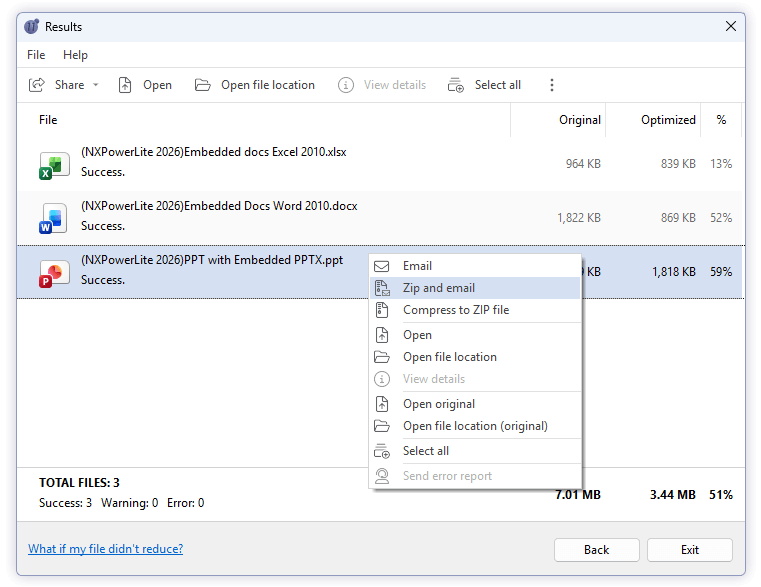Screen dimensions: 761x587
Task: Click the context menu View details icon
Action: click(x=382, y=379)
